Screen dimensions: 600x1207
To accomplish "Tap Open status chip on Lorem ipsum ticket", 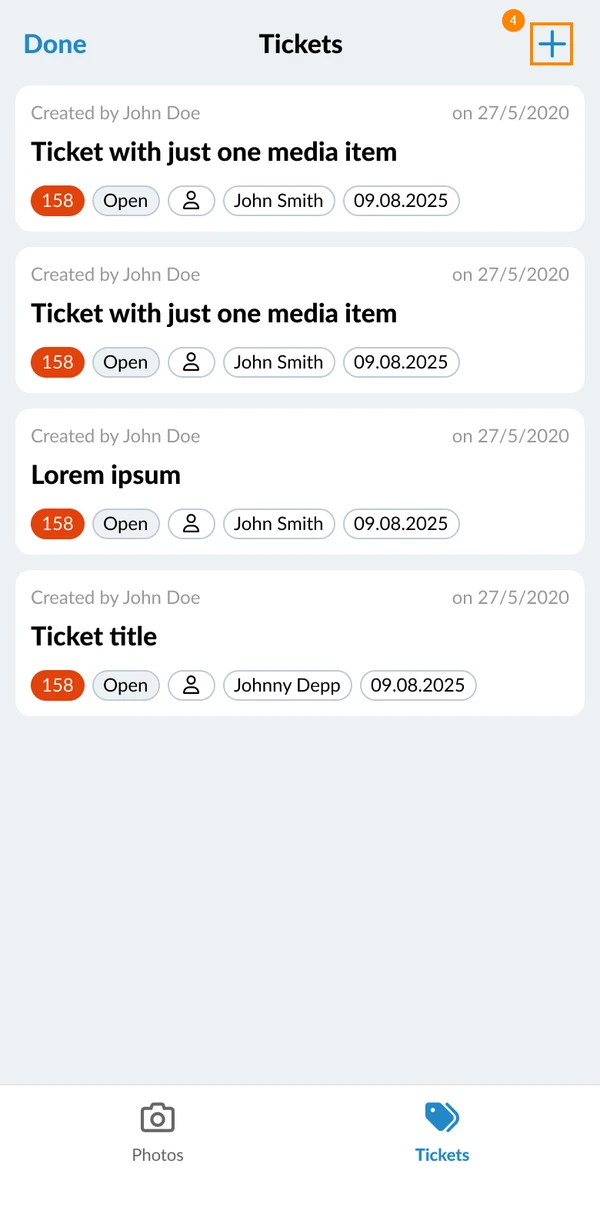I will pos(126,524).
